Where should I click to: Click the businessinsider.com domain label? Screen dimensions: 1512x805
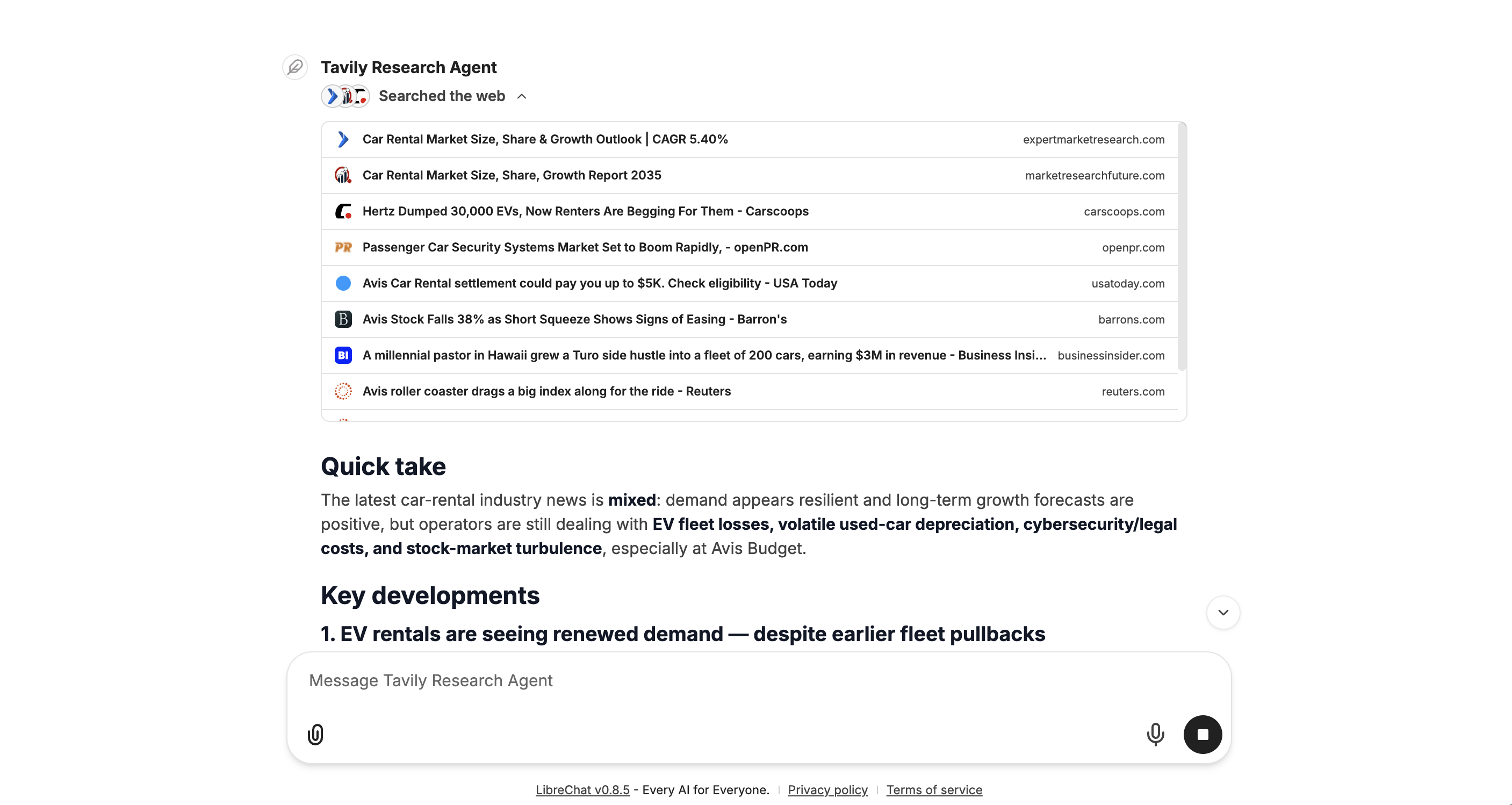(1111, 355)
